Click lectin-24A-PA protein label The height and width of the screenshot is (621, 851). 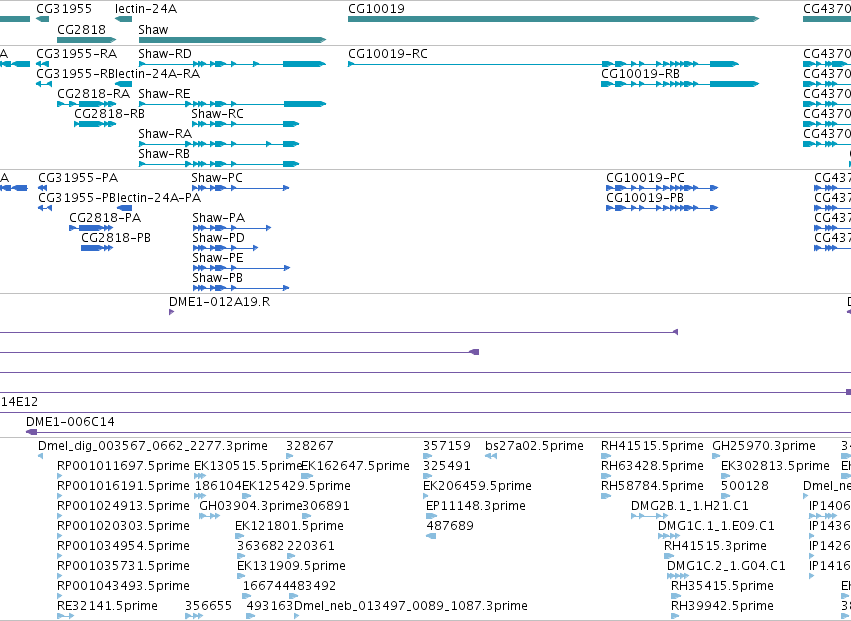159,198
